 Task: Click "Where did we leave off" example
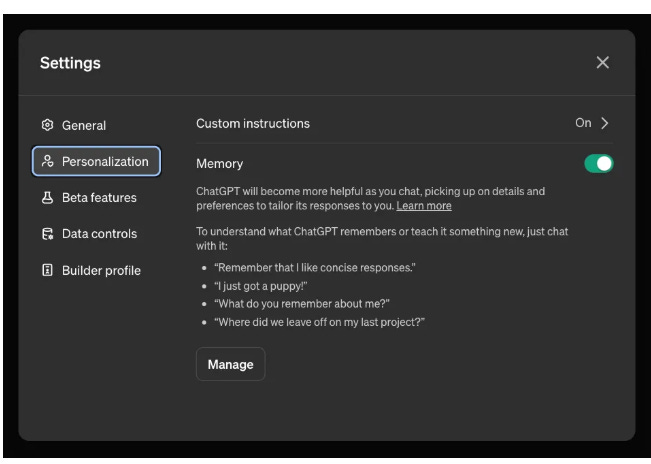(x=319, y=322)
